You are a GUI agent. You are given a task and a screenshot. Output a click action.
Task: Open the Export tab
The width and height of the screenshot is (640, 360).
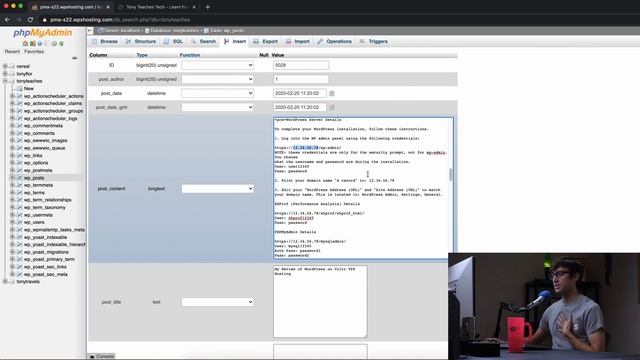point(266,42)
